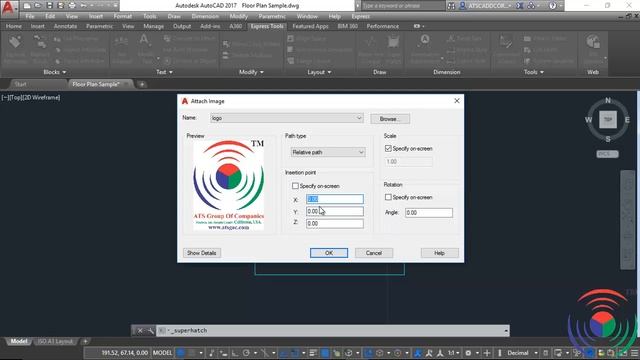Click the Show Details button
Screen dimensions: 640x360
pyautogui.click(x=202, y=253)
